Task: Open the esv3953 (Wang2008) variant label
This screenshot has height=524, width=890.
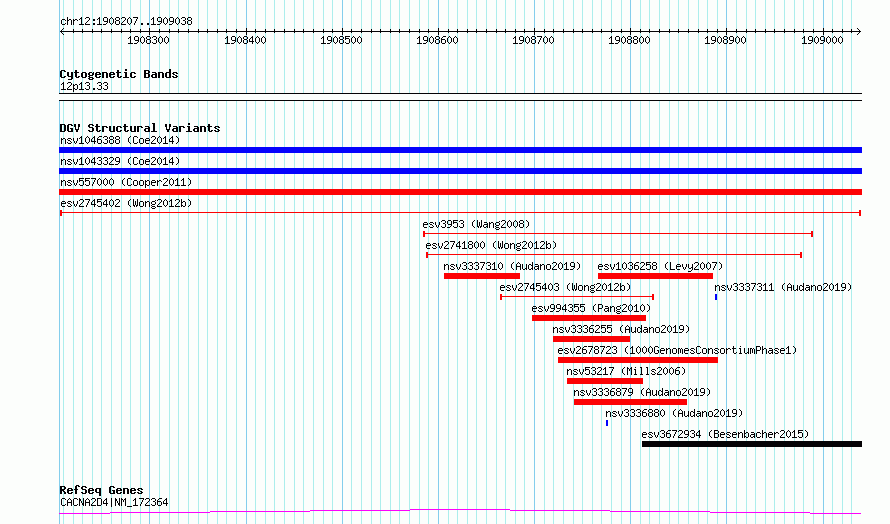Action: [476, 224]
